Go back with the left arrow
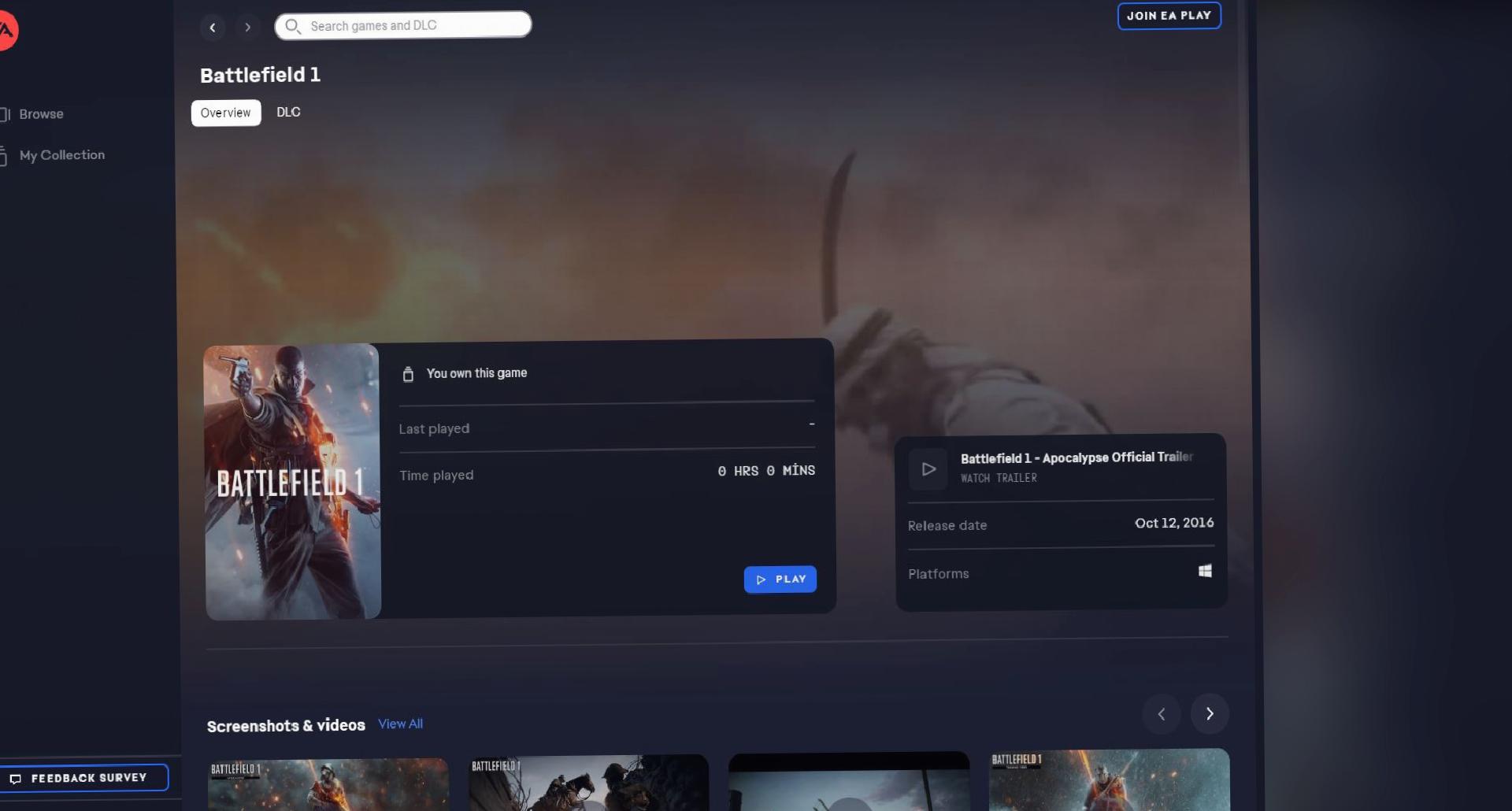 (x=213, y=28)
